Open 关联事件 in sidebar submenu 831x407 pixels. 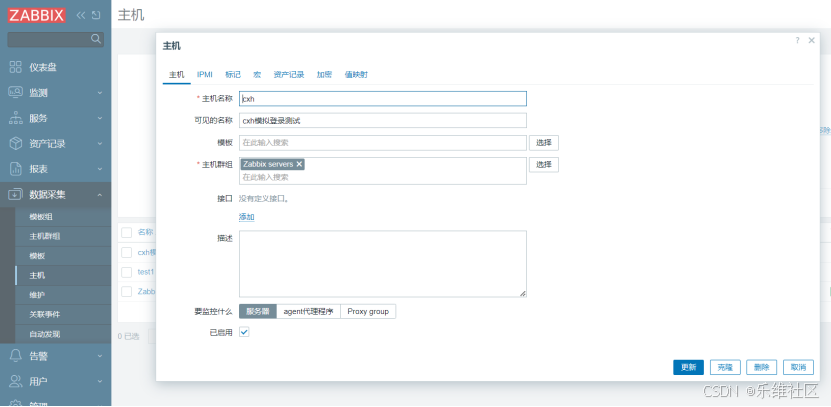[x=63, y=314]
